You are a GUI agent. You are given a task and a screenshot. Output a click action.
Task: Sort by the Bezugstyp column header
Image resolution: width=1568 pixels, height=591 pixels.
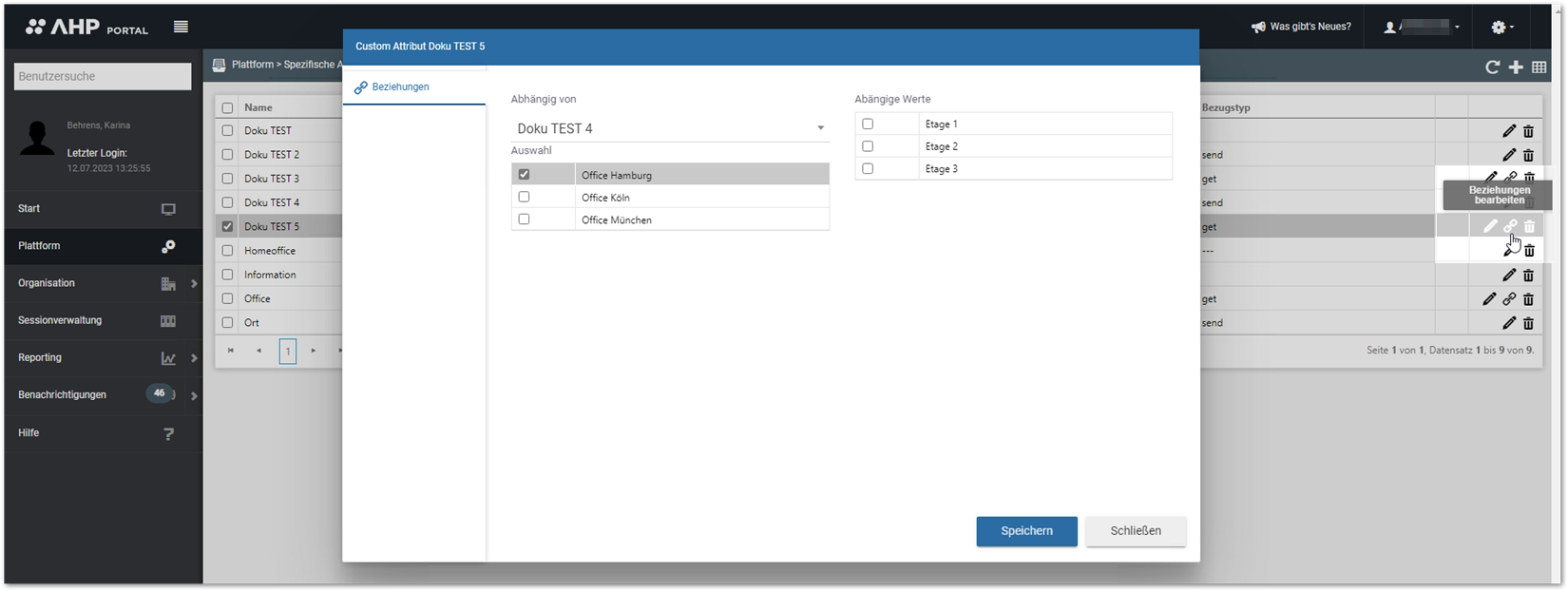1226,107
